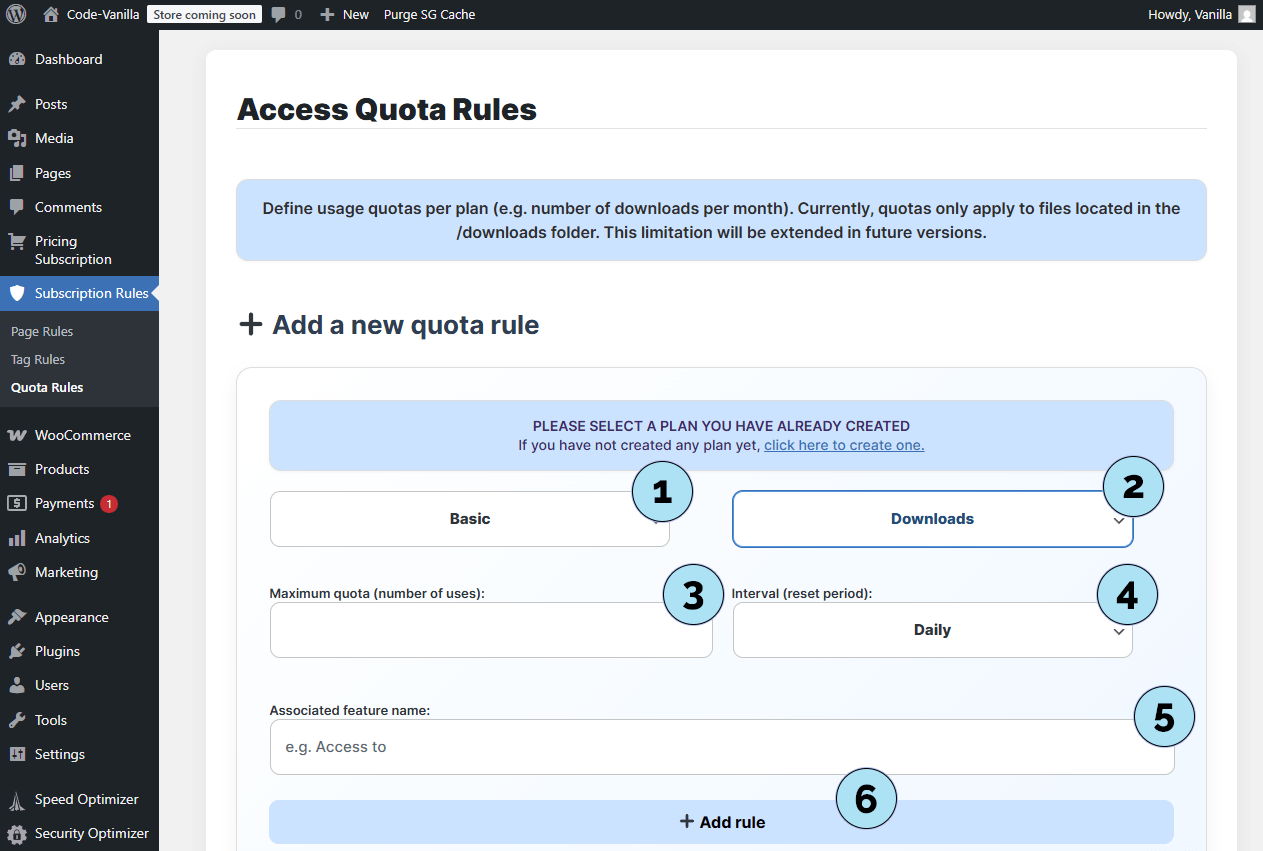
Task: Click the WordPress logo icon
Action: (16, 14)
